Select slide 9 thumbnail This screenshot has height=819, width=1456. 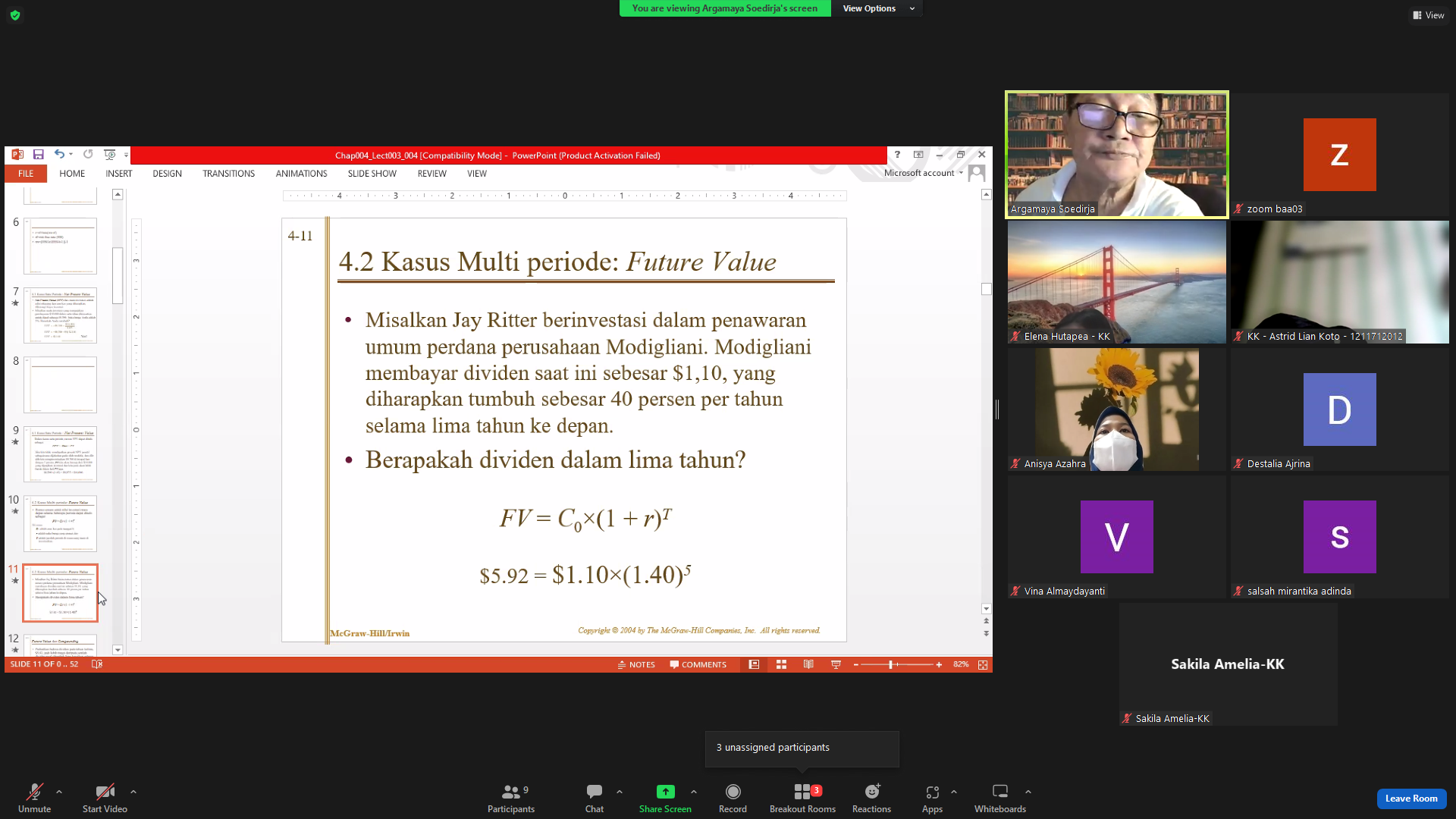point(60,454)
